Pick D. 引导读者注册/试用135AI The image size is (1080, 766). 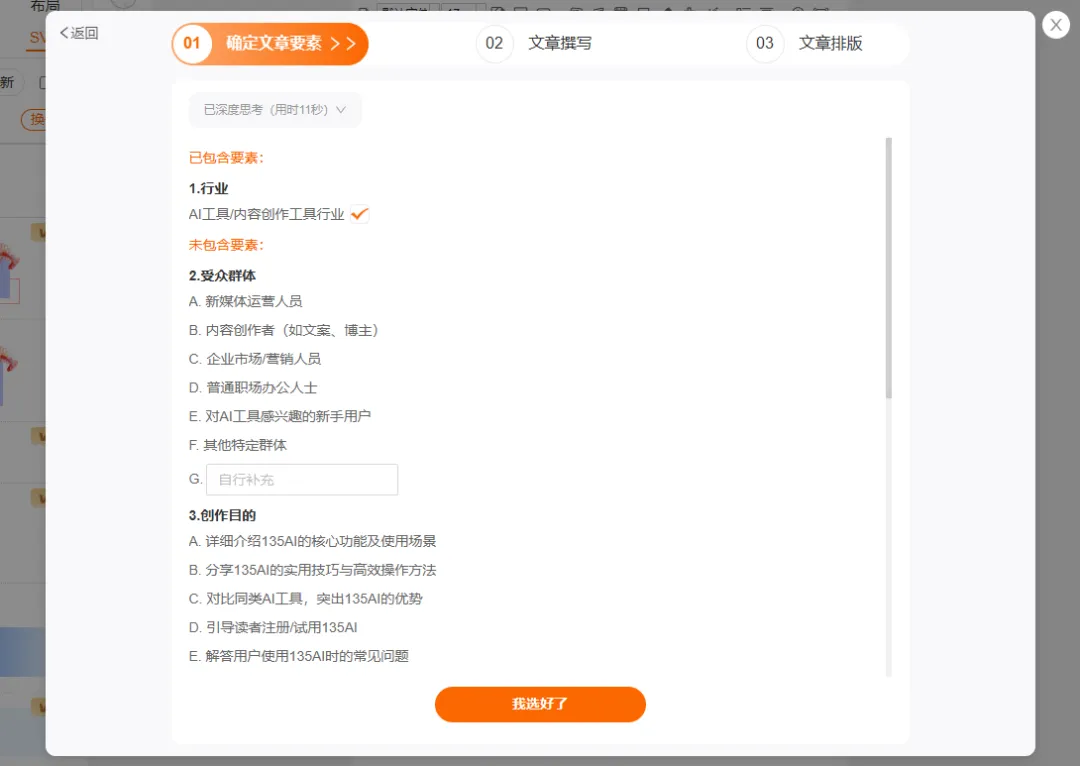point(273,628)
